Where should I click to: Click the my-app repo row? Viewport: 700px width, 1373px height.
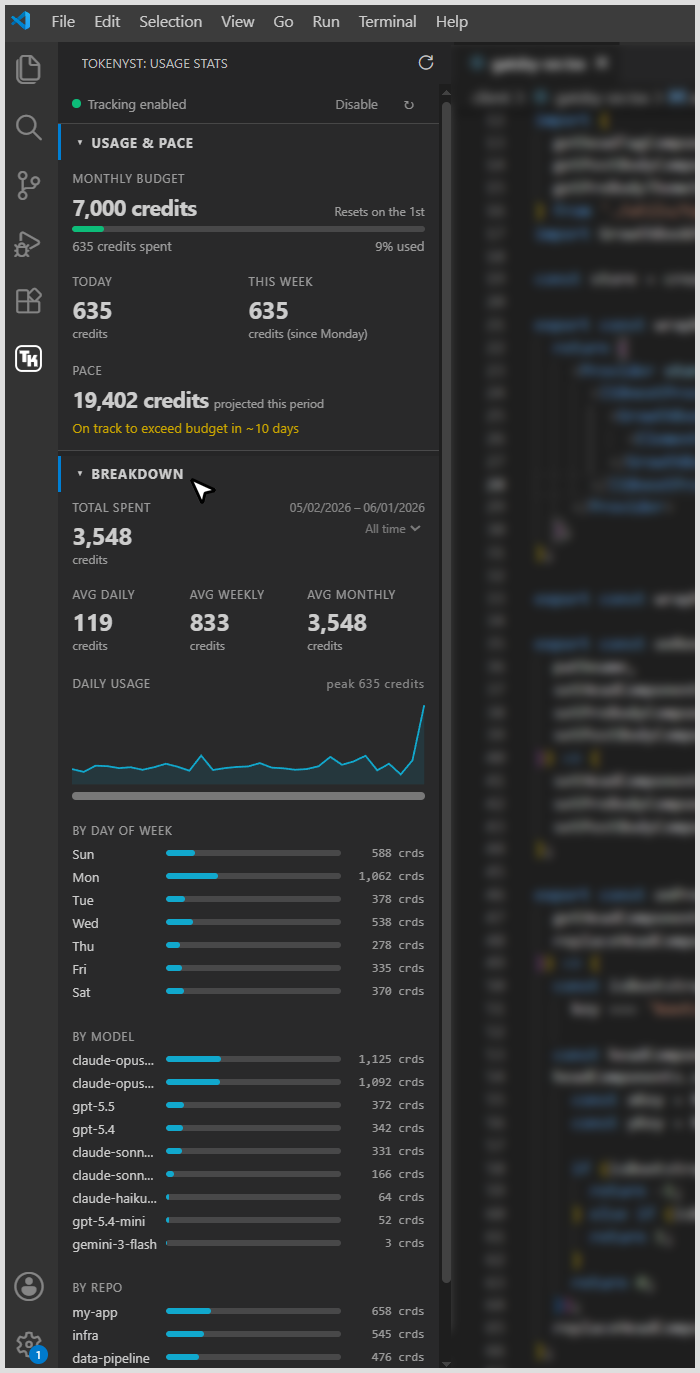point(248,1311)
